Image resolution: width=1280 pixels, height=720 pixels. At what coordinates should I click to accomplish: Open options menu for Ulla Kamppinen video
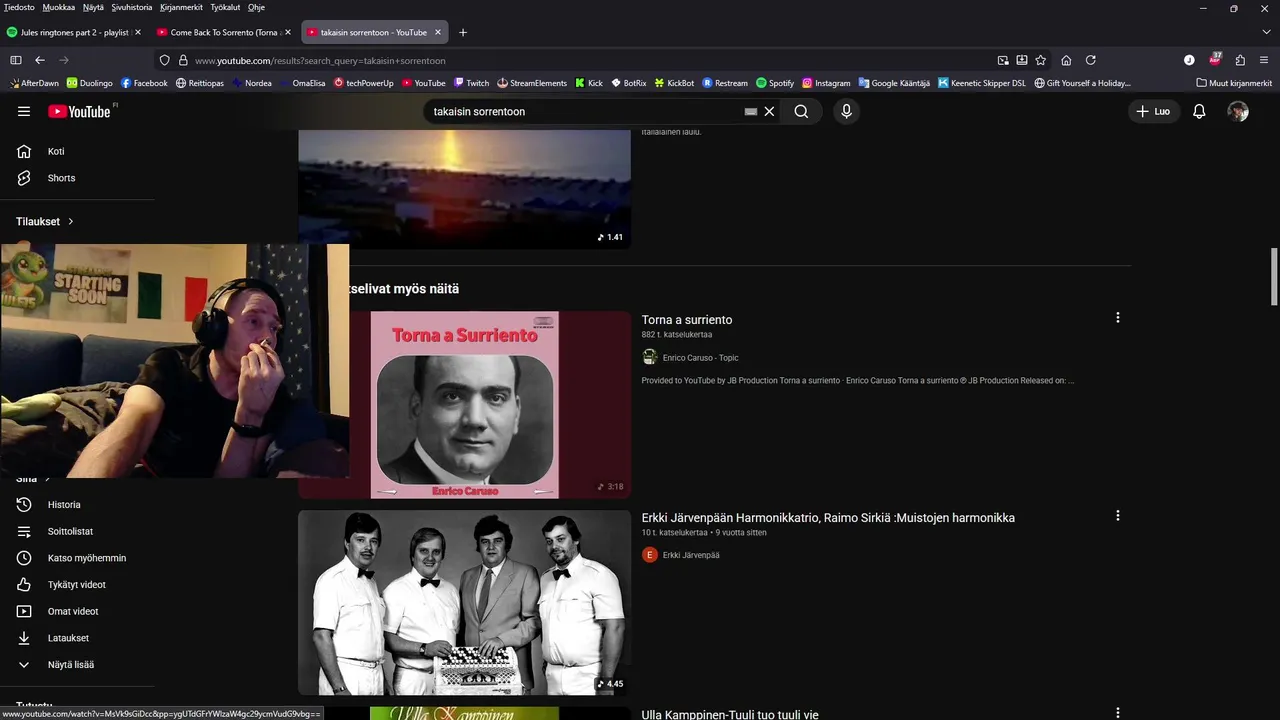point(1118,713)
